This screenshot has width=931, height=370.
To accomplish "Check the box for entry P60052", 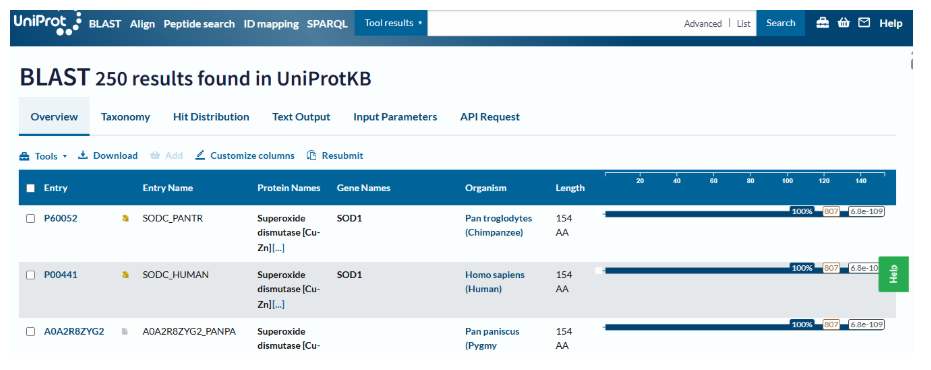I will tap(31, 219).
